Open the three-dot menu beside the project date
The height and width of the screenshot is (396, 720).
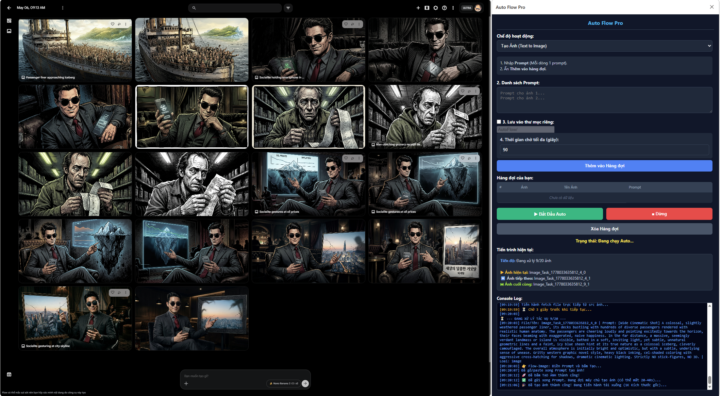(x=62, y=8)
